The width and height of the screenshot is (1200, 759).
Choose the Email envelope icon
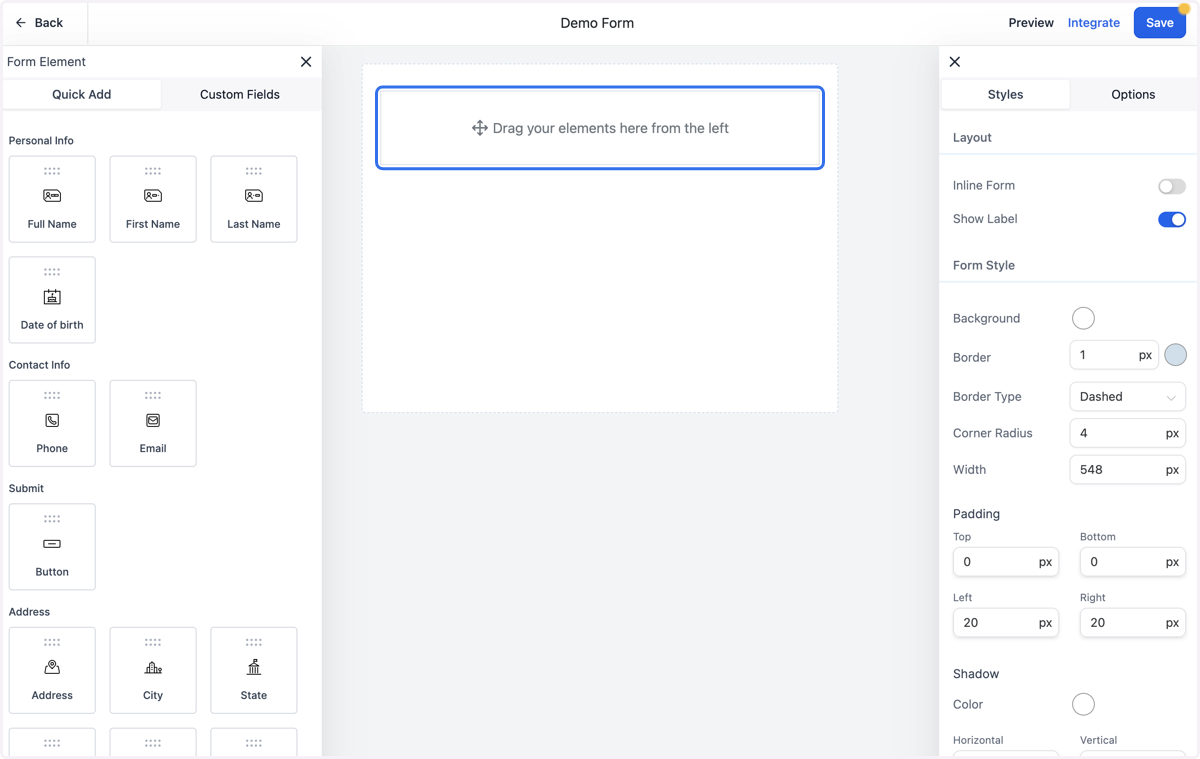click(x=153, y=421)
